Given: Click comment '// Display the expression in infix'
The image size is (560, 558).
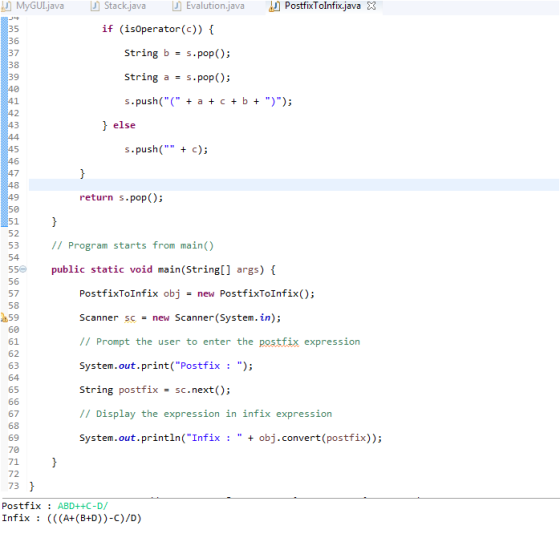Looking at the screenshot, I should click(206, 414).
